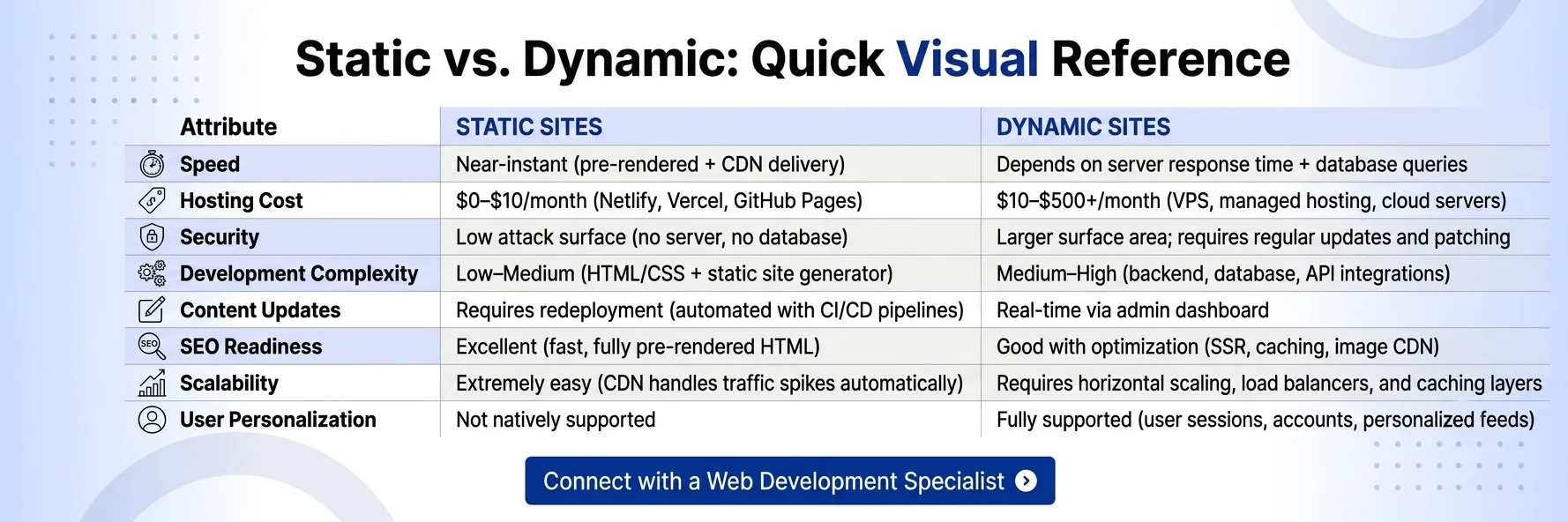Click the Hosting Cost row label

[241, 201]
